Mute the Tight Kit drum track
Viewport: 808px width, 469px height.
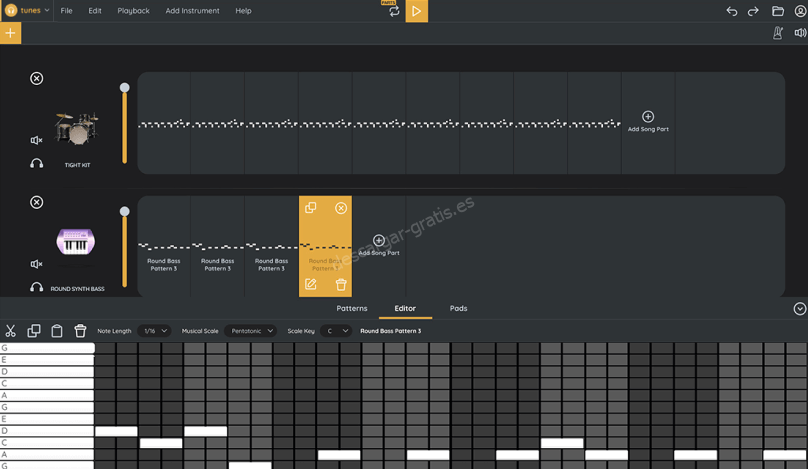click(37, 140)
